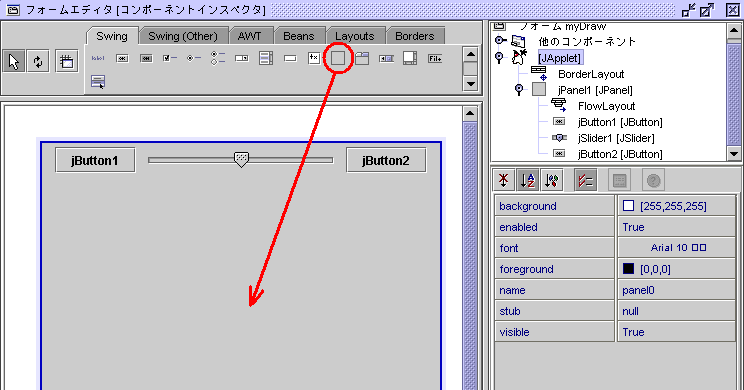Viewport: 744px width, 390px height.
Task: Switch to the AWT palette tab
Action: point(249,36)
